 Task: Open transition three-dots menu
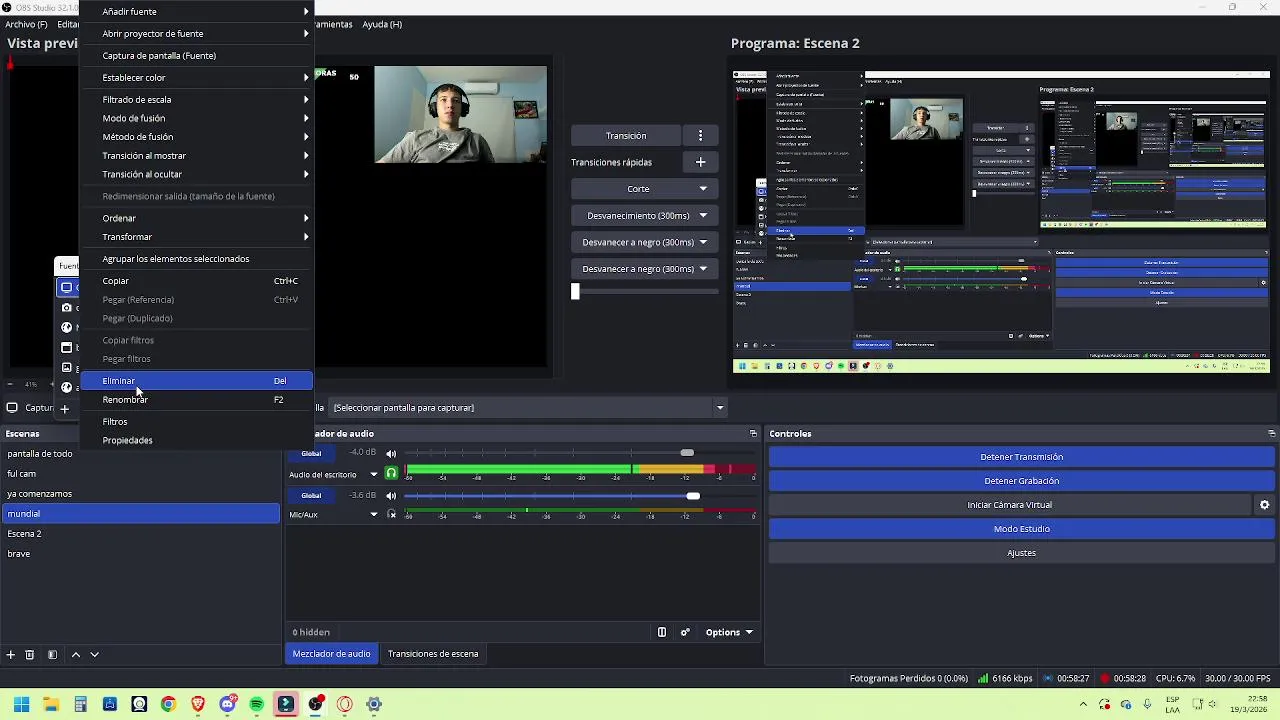pos(700,135)
